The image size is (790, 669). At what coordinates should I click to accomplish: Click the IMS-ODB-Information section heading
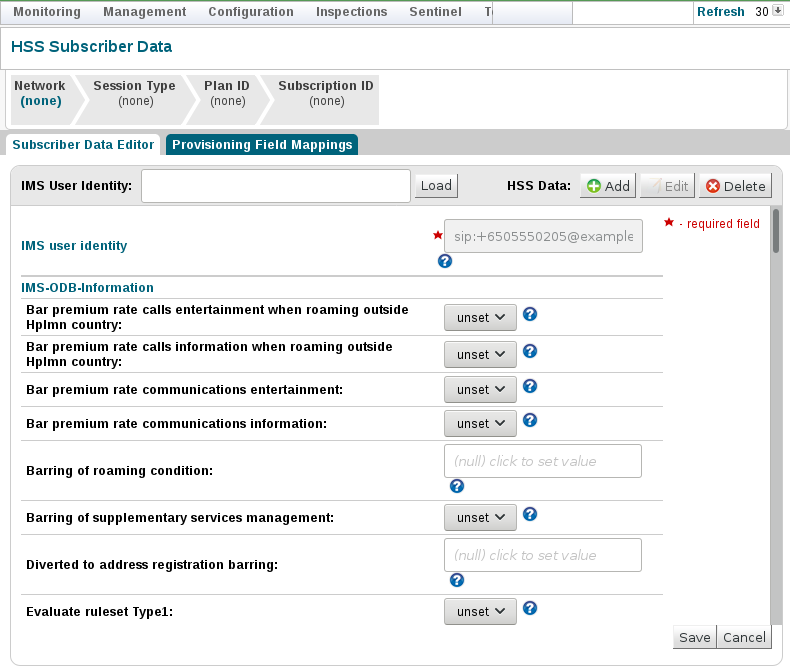[x=87, y=288]
